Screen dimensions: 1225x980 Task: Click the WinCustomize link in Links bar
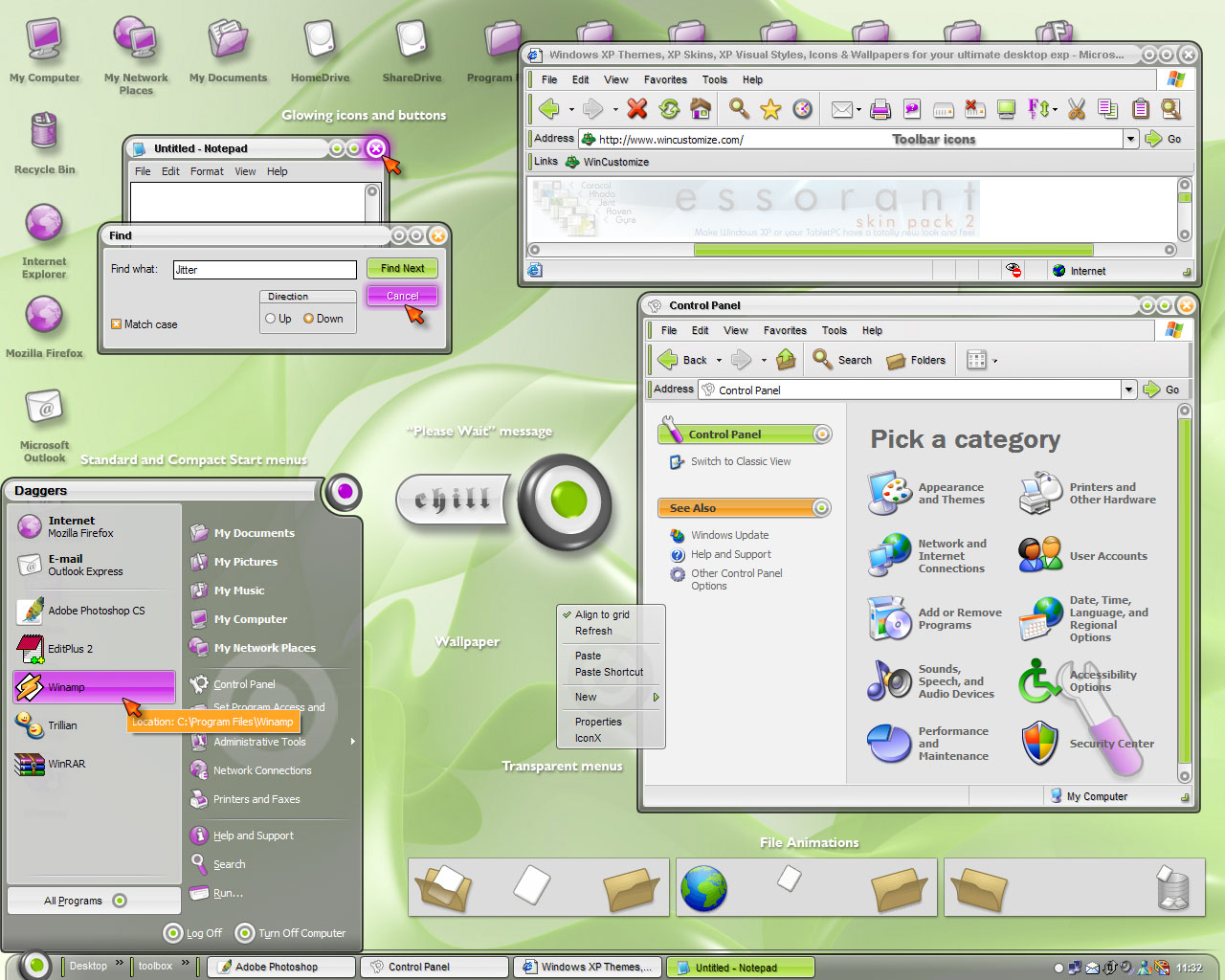(x=608, y=162)
